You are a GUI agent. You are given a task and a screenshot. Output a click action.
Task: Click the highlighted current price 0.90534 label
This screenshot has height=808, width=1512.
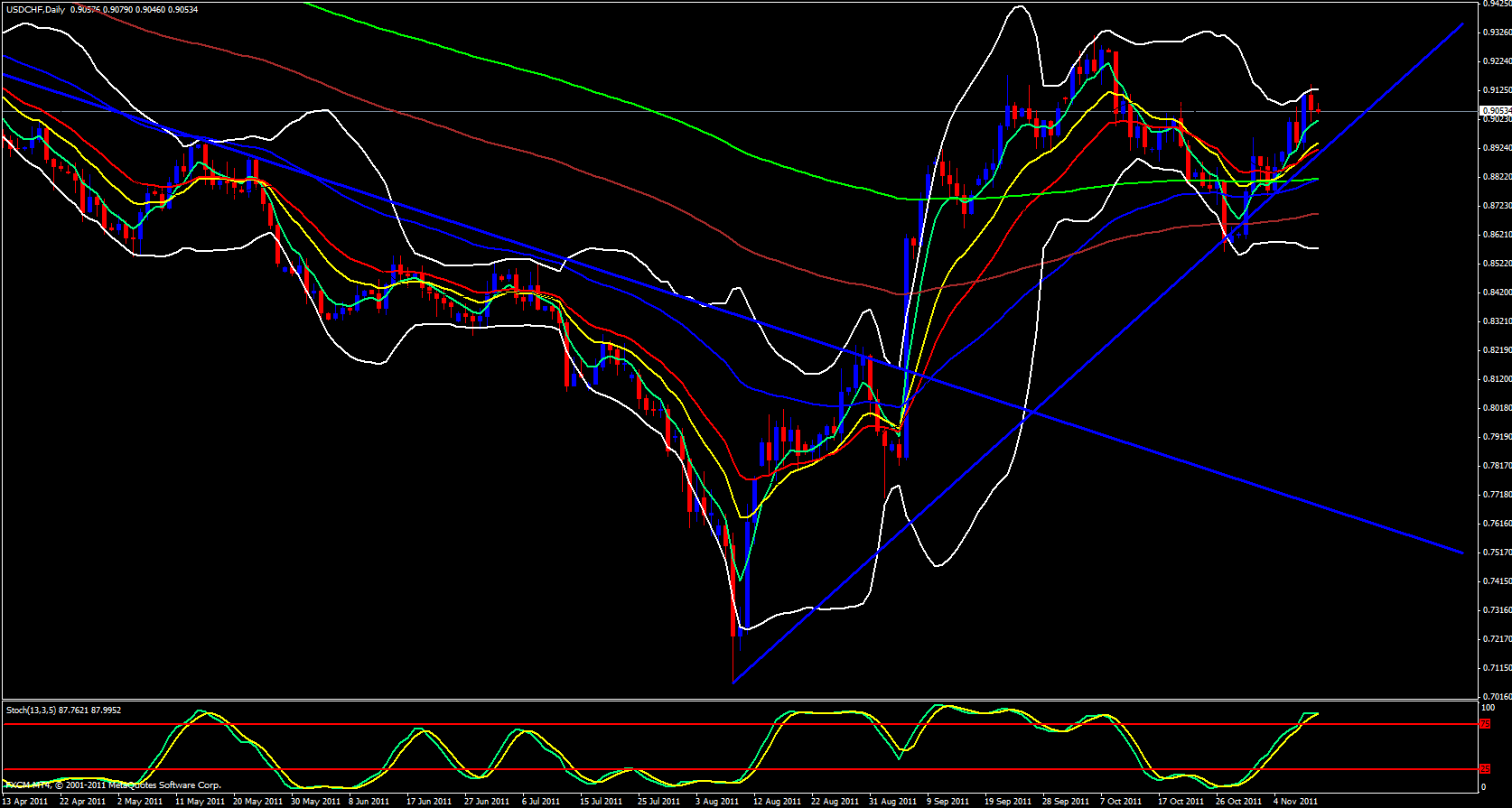point(1496,110)
